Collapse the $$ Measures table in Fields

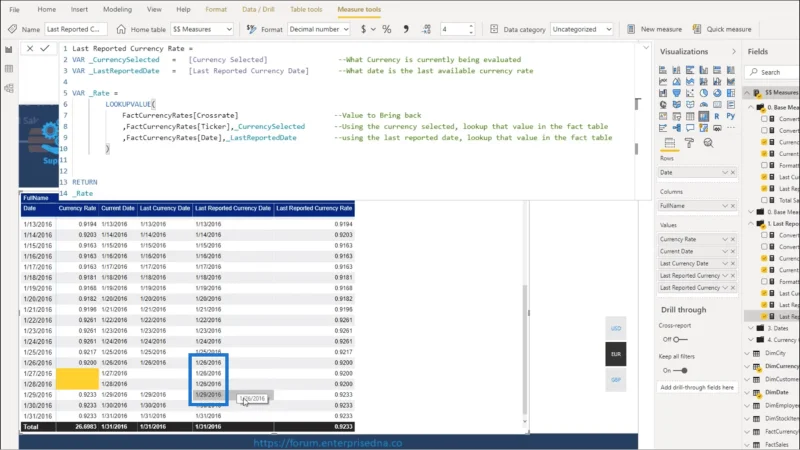pyautogui.click(x=747, y=93)
